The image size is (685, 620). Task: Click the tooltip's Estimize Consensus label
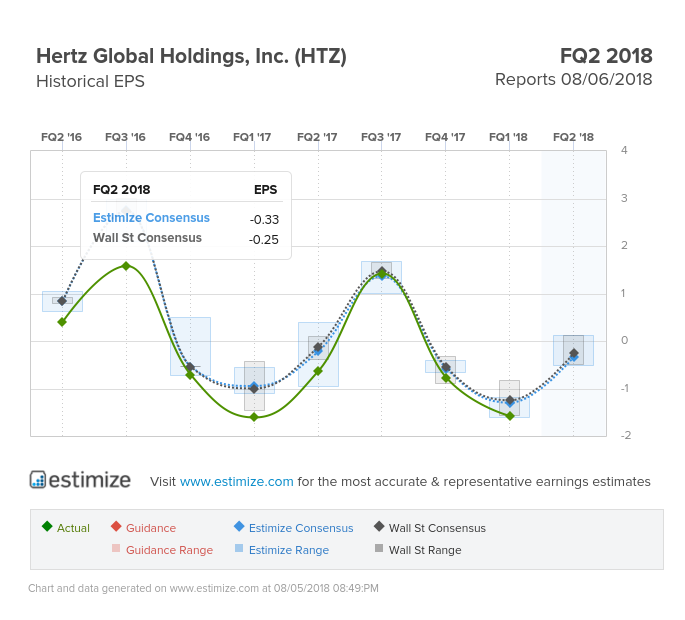pos(151,218)
